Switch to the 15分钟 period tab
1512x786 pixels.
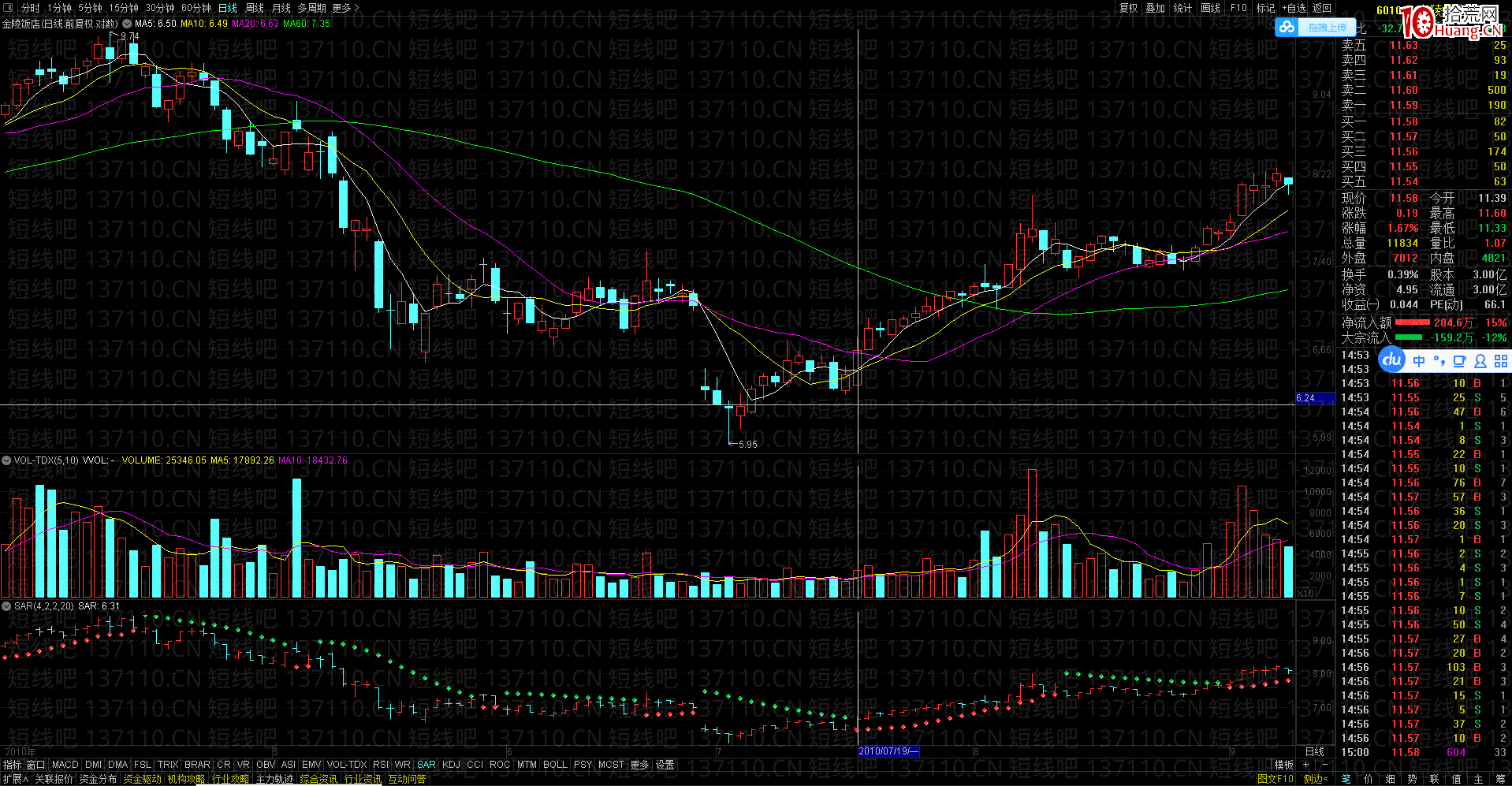[x=124, y=8]
